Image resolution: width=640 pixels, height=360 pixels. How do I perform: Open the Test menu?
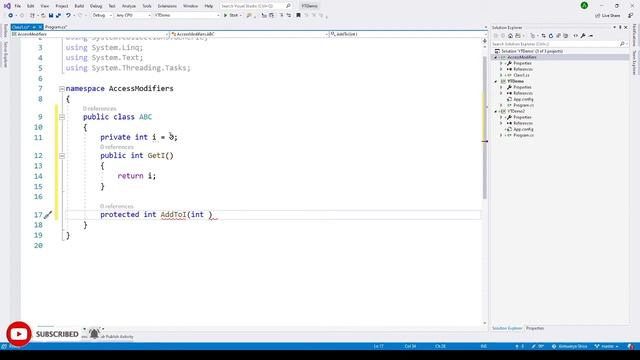click(112, 6)
